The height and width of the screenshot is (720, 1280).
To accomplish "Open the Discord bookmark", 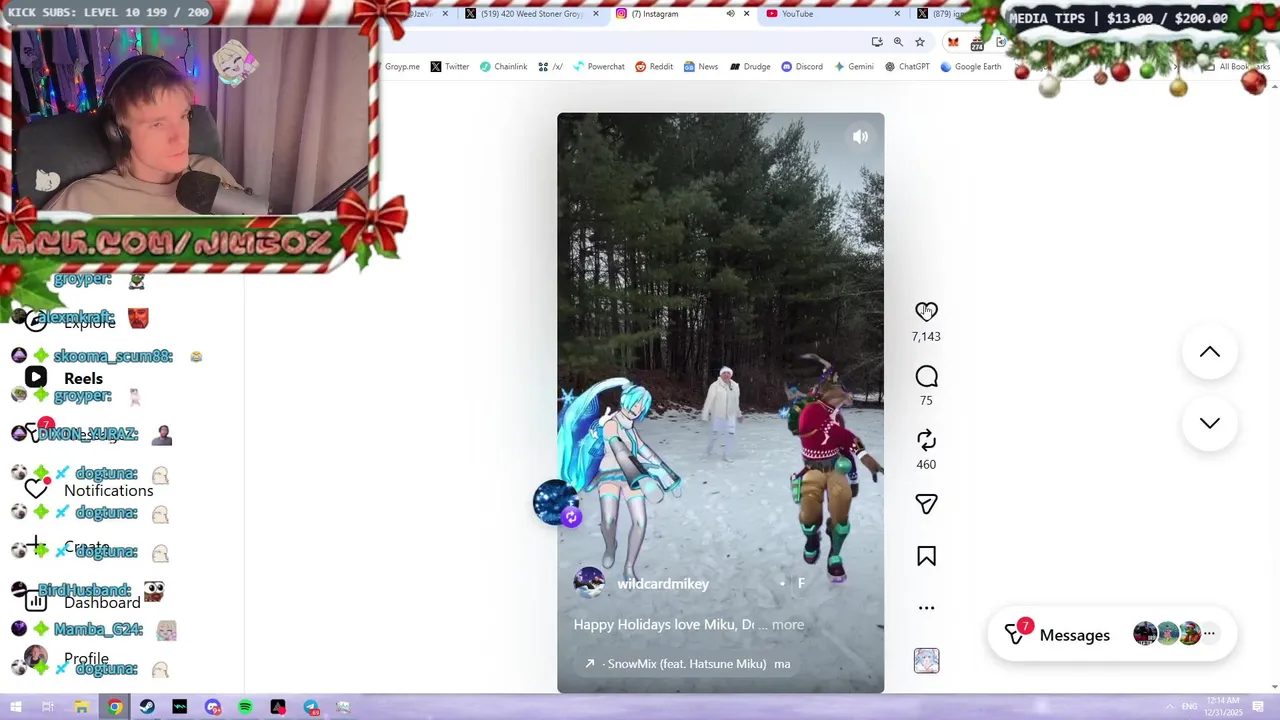I will pyautogui.click(x=802, y=67).
